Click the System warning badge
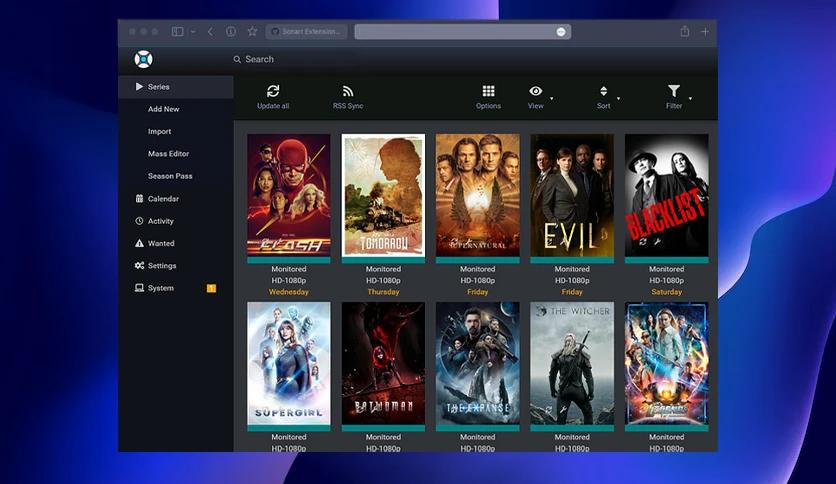The height and width of the screenshot is (484, 836). (211, 288)
